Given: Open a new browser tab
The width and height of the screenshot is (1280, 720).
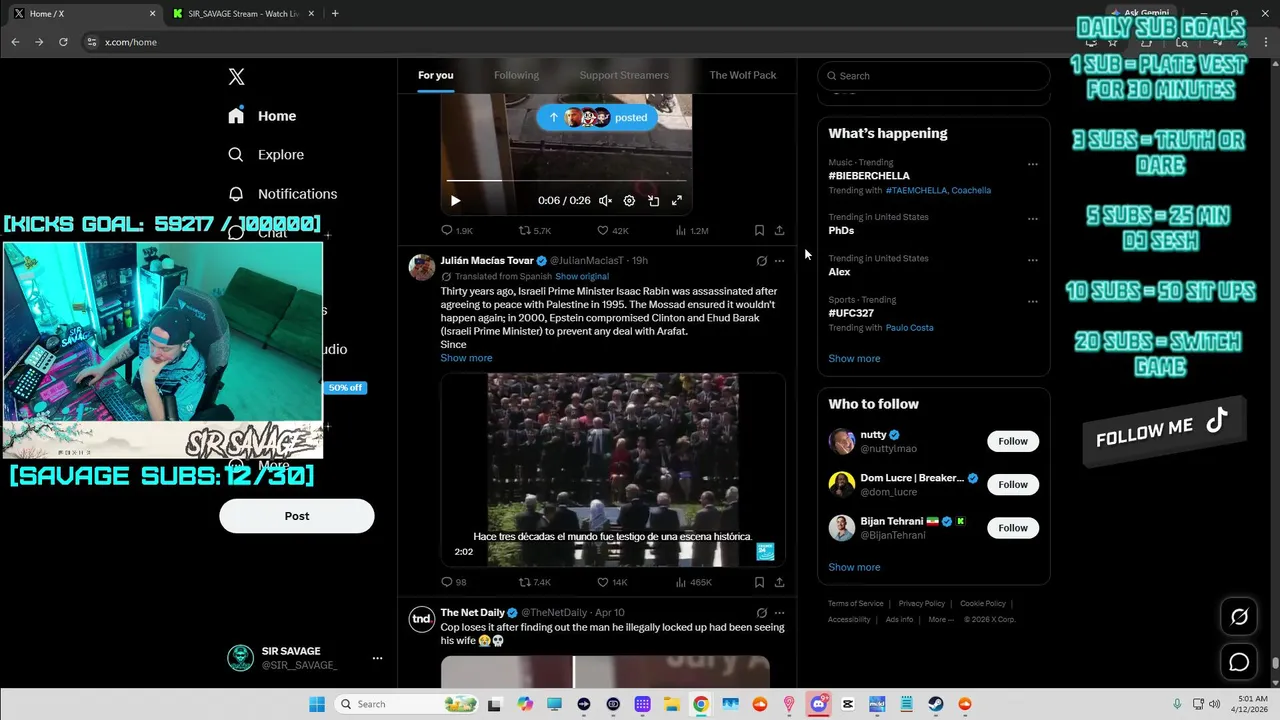Looking at the screenshot, I should tap(335, 14).
